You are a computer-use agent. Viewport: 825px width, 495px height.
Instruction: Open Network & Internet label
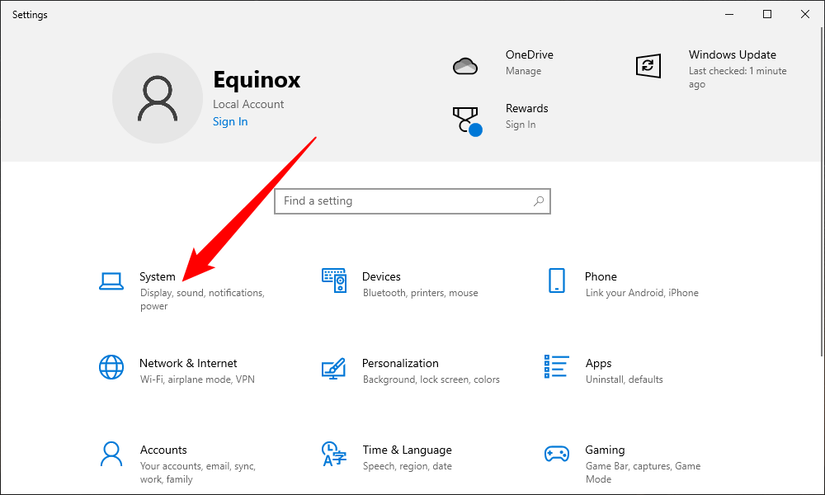point(188,363)
